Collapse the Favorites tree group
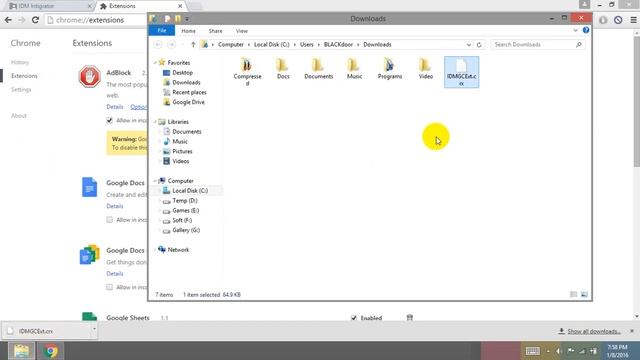 tap(155, 63)
